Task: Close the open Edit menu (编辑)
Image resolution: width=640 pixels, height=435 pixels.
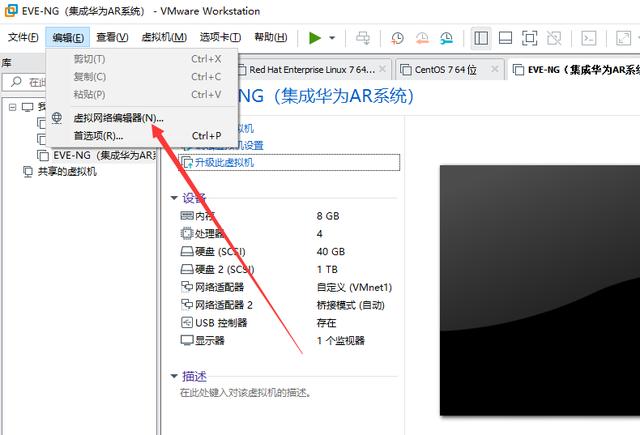Action: pos(68,38)
